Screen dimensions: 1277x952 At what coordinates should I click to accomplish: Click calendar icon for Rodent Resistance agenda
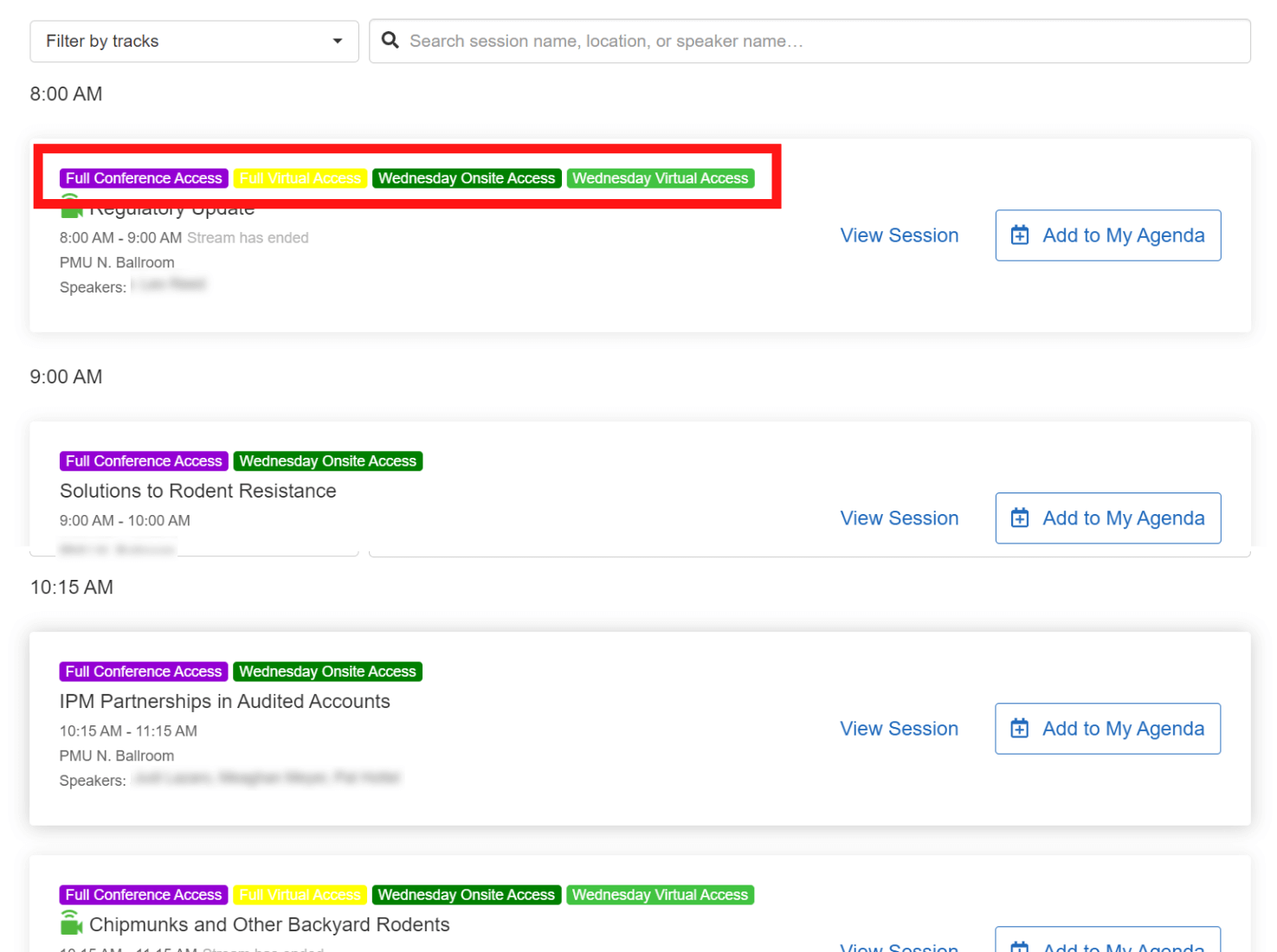click(1020, 518)
